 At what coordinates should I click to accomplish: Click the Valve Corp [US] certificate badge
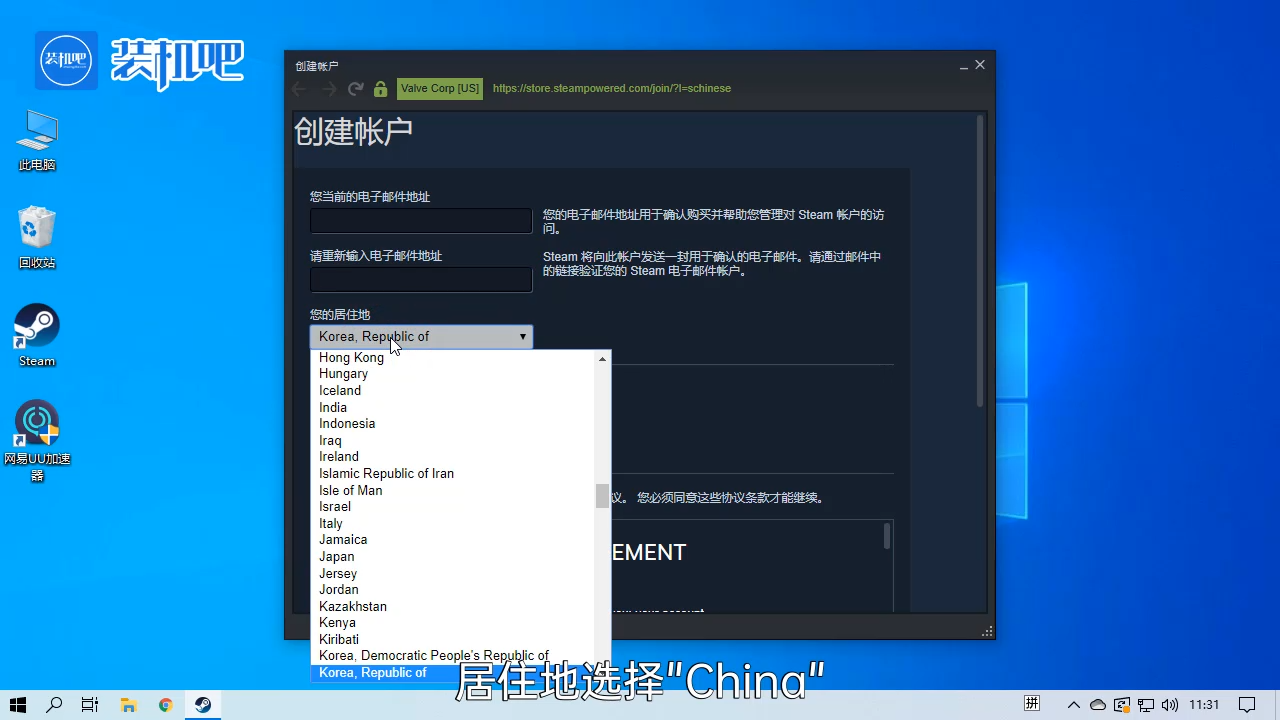tap(439, 88)
